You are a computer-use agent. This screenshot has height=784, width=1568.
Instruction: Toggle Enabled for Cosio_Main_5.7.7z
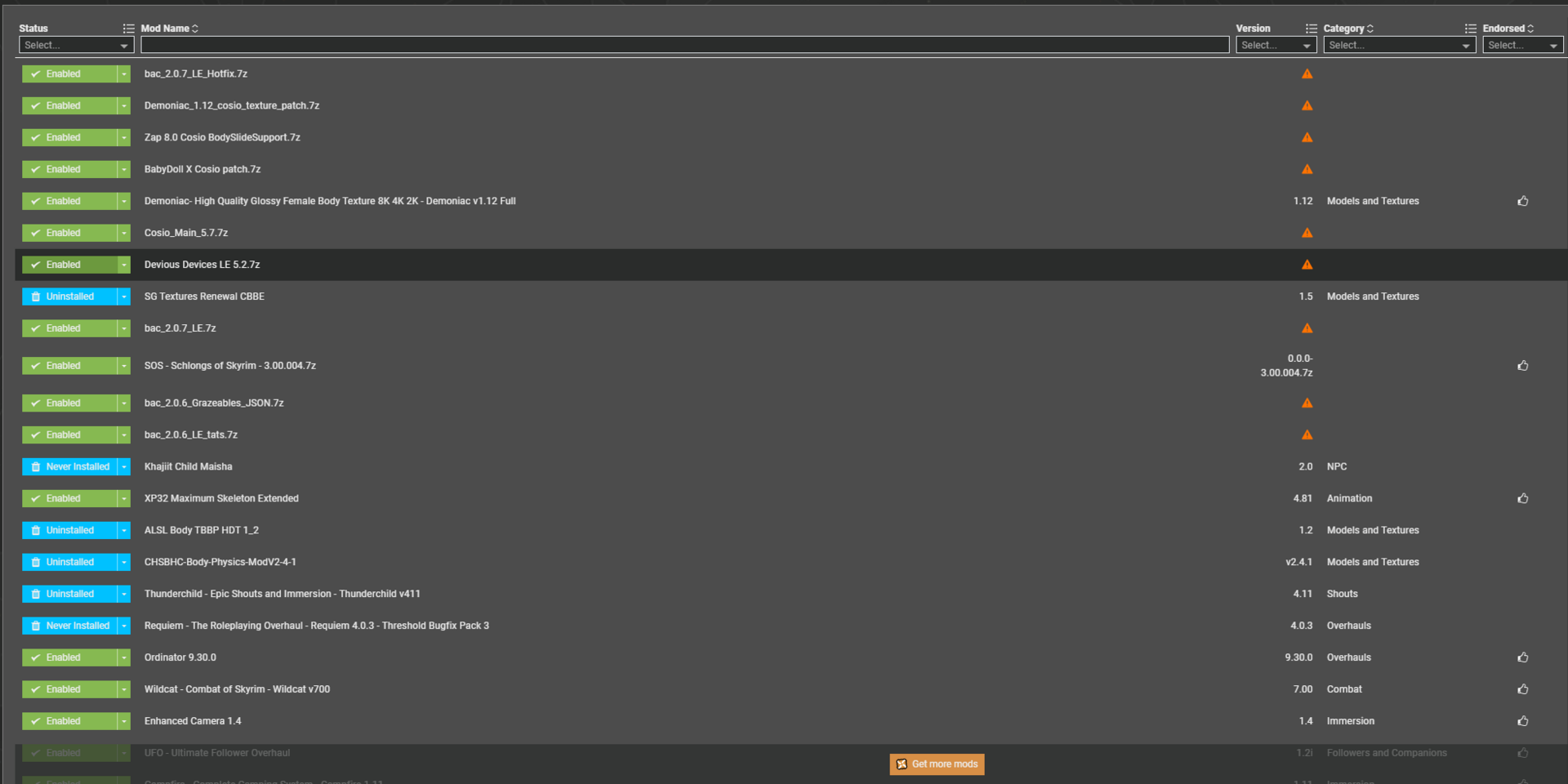tap(69, 233)
